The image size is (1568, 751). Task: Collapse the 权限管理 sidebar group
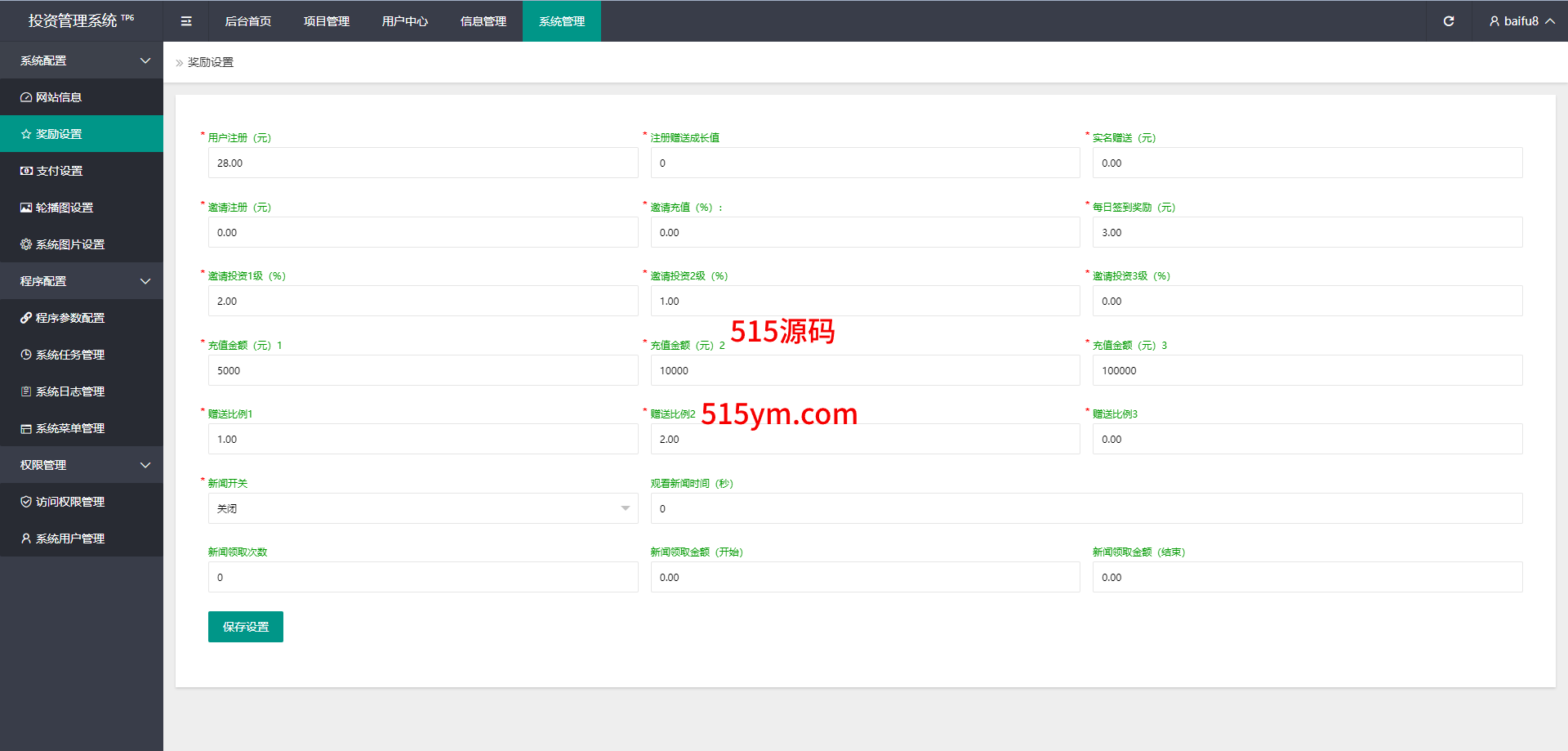[x=82, y=465]
